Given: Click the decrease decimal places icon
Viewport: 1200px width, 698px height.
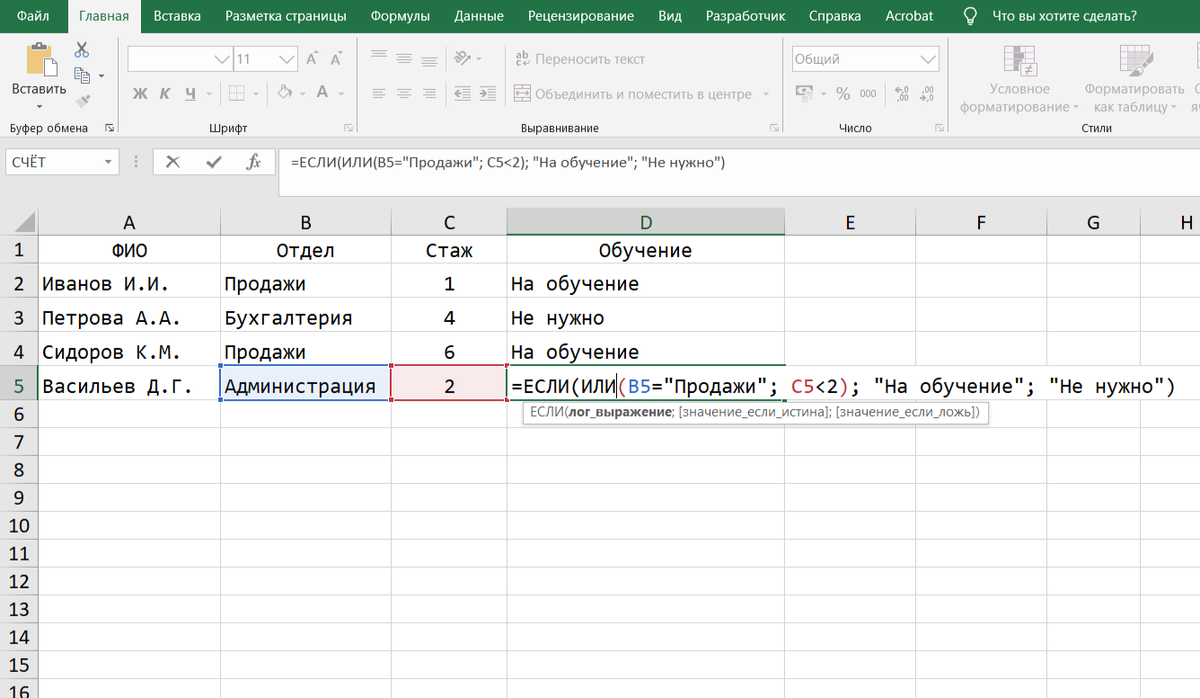Looking at the screenshot, I should [927, 93].
